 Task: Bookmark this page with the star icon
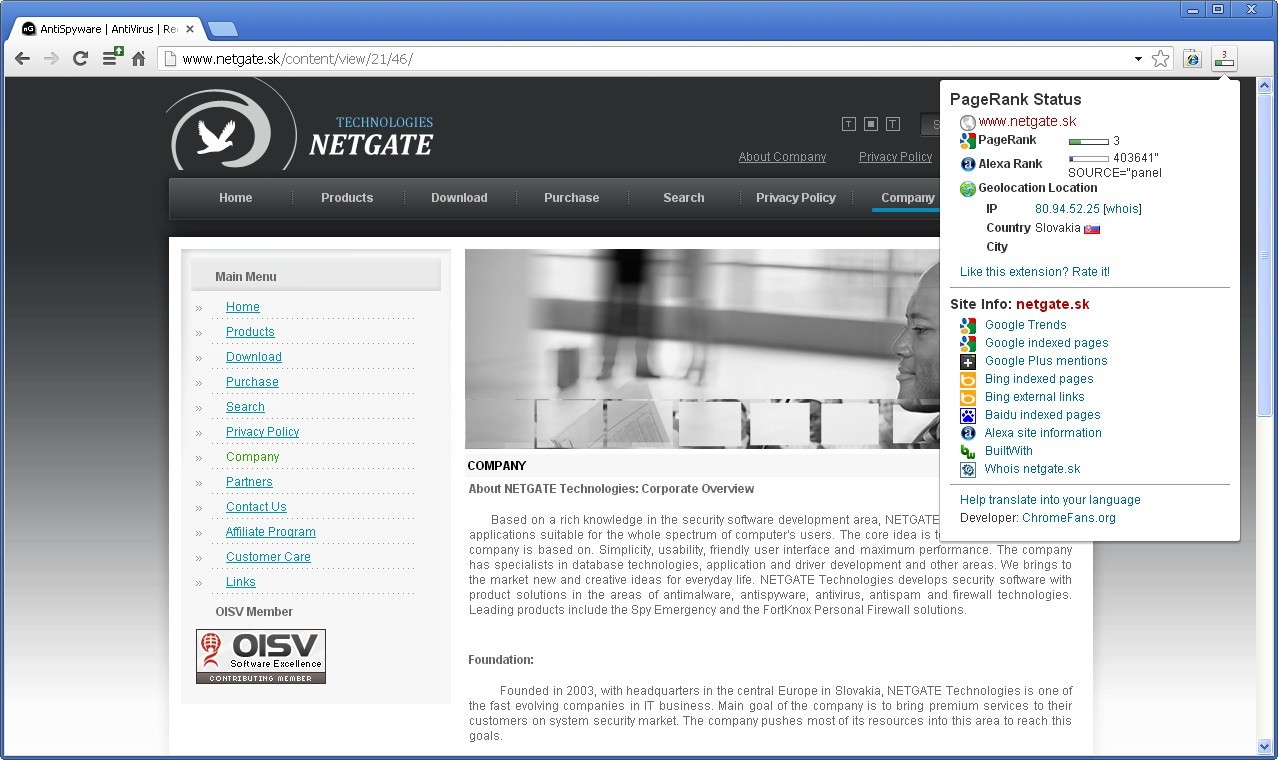(x=1160, y=59)
